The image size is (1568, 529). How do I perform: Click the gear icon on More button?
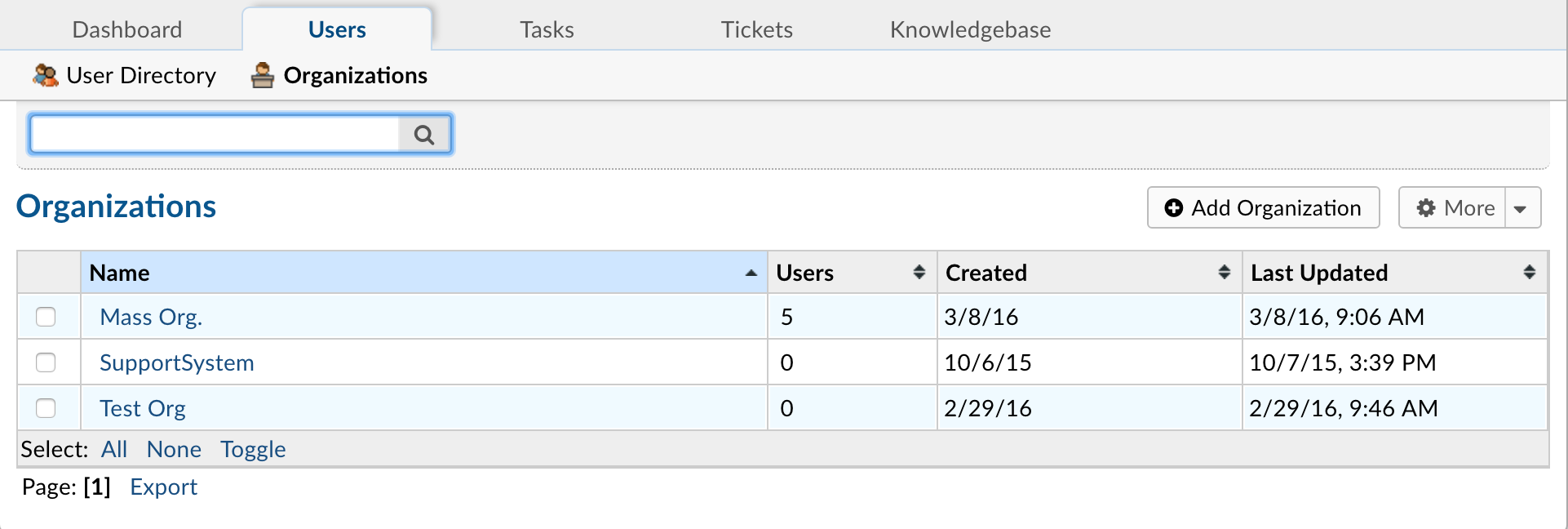pos(1426,208)
